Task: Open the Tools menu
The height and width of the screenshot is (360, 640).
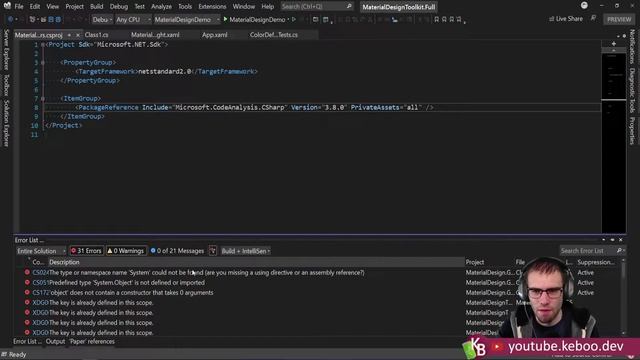Action: tap(184, 7)
